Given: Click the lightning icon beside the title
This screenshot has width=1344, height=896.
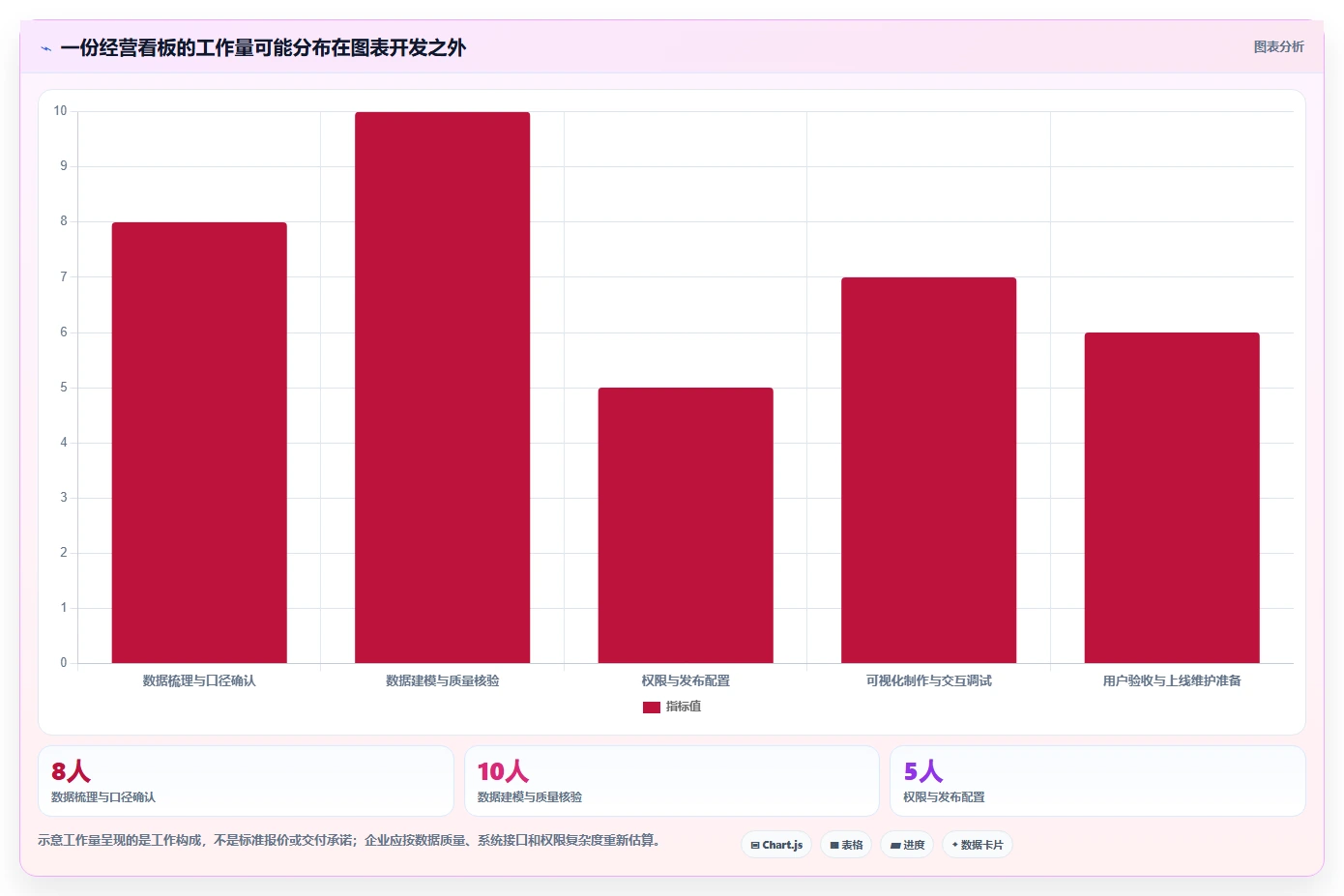Looking at the screenshot, I should click(x=45, y=48).
